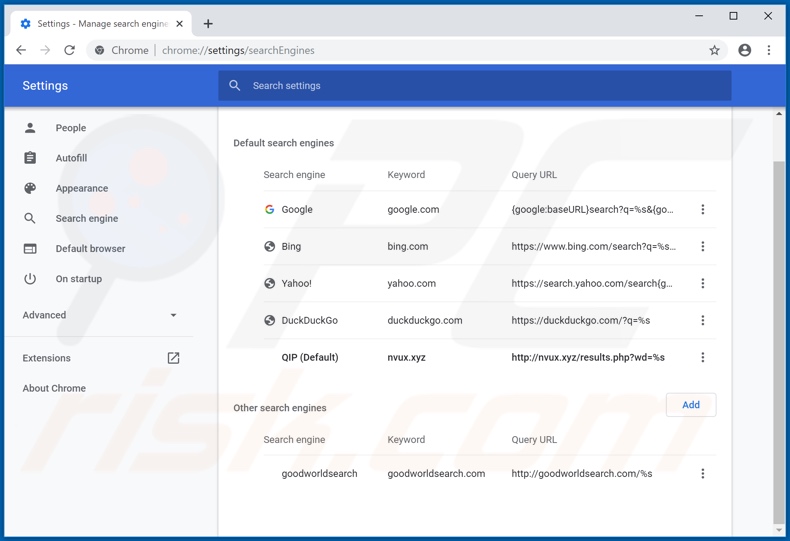Maximize the Chrome window

(733, 16)
